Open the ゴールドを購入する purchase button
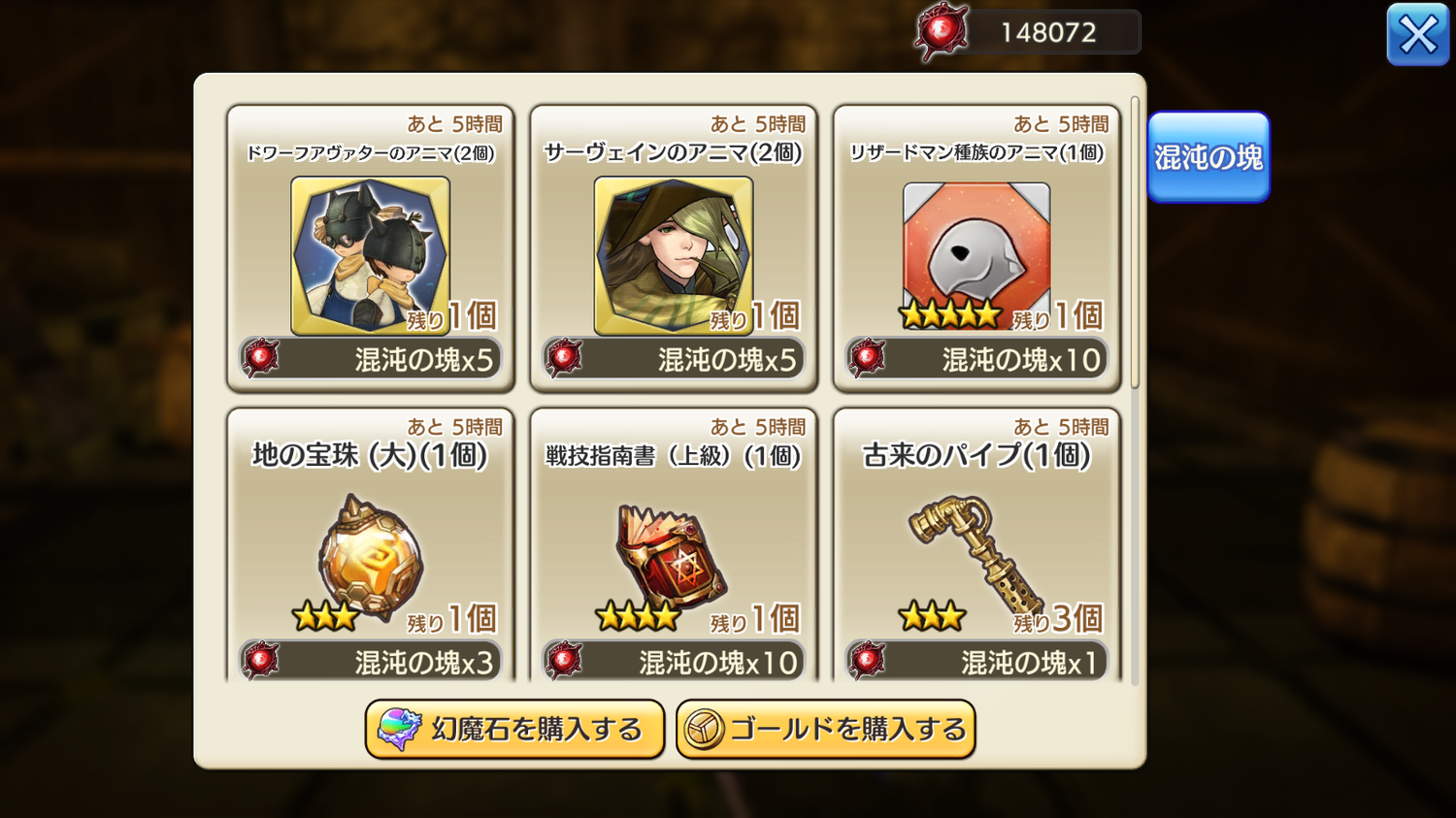The width and height of the screenshot is (1456, 818). [826, 729]
